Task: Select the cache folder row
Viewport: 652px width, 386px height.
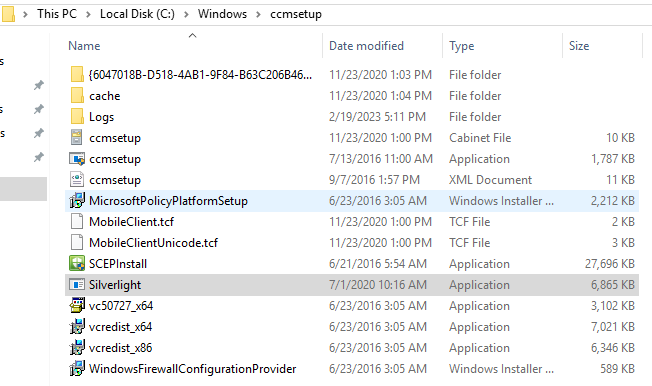Action: (x=352, y=96)
